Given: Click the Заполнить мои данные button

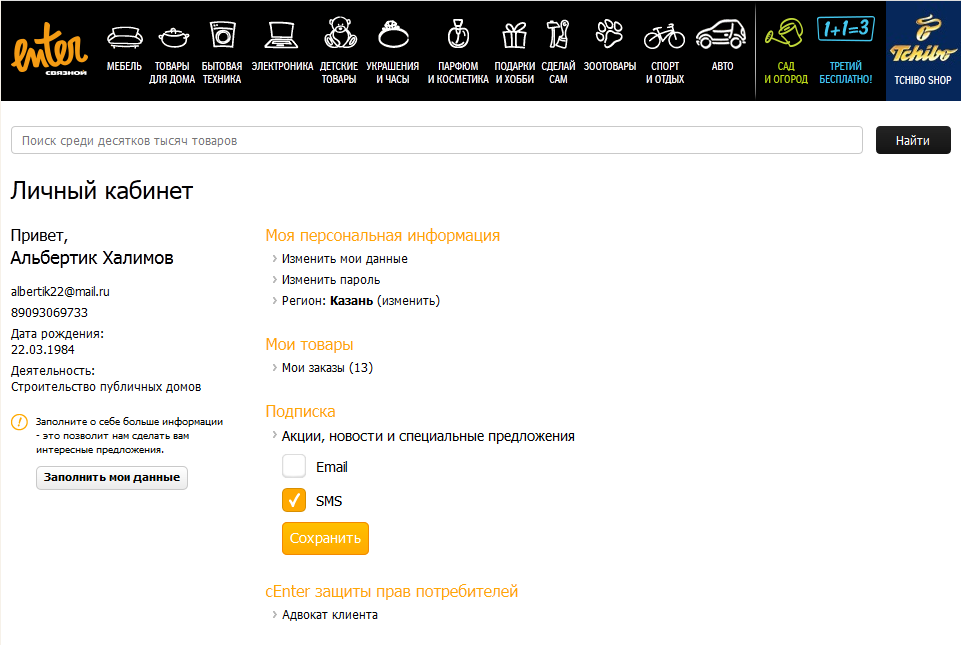Looking at the screenshot, I should tap(112, 478).
